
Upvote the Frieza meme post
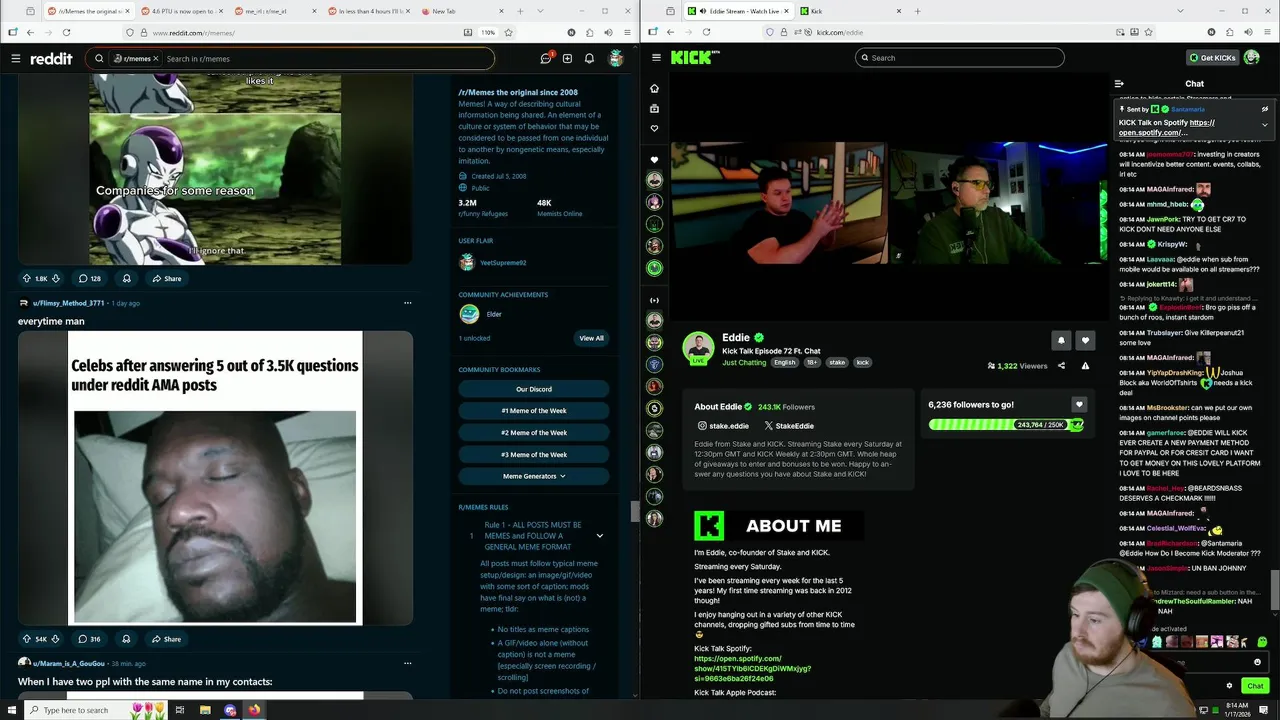click(27, 278)
